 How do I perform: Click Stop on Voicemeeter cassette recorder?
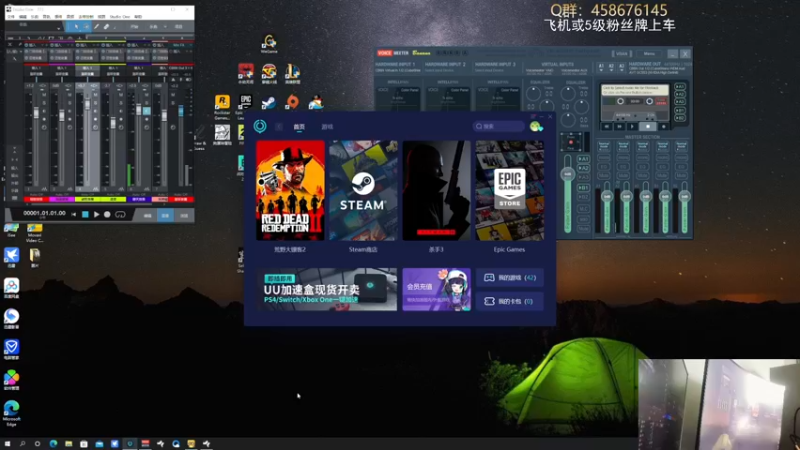pos(648,126)
